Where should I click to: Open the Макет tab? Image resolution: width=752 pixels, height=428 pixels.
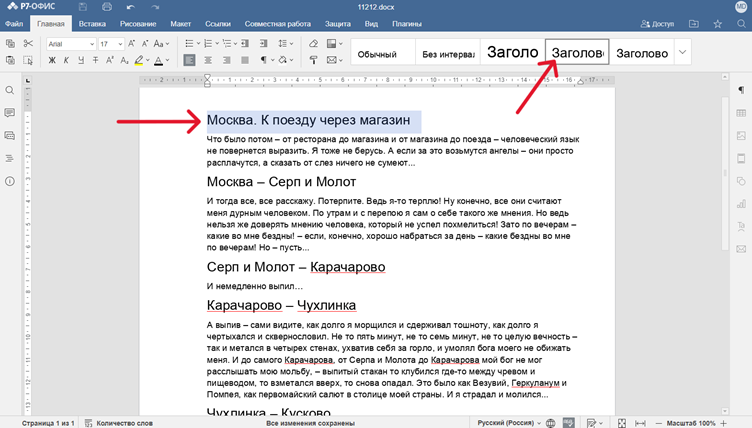point(181,23)
